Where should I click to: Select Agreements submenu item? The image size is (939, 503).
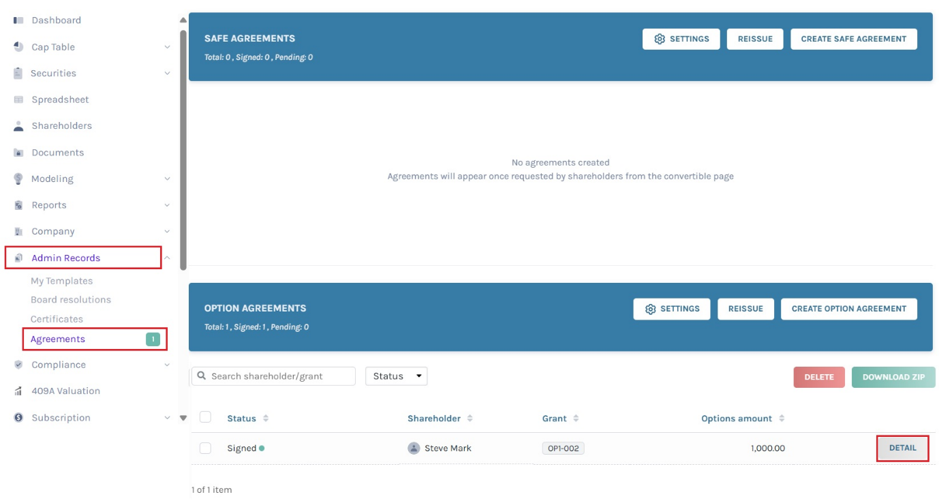pos(58,339)
